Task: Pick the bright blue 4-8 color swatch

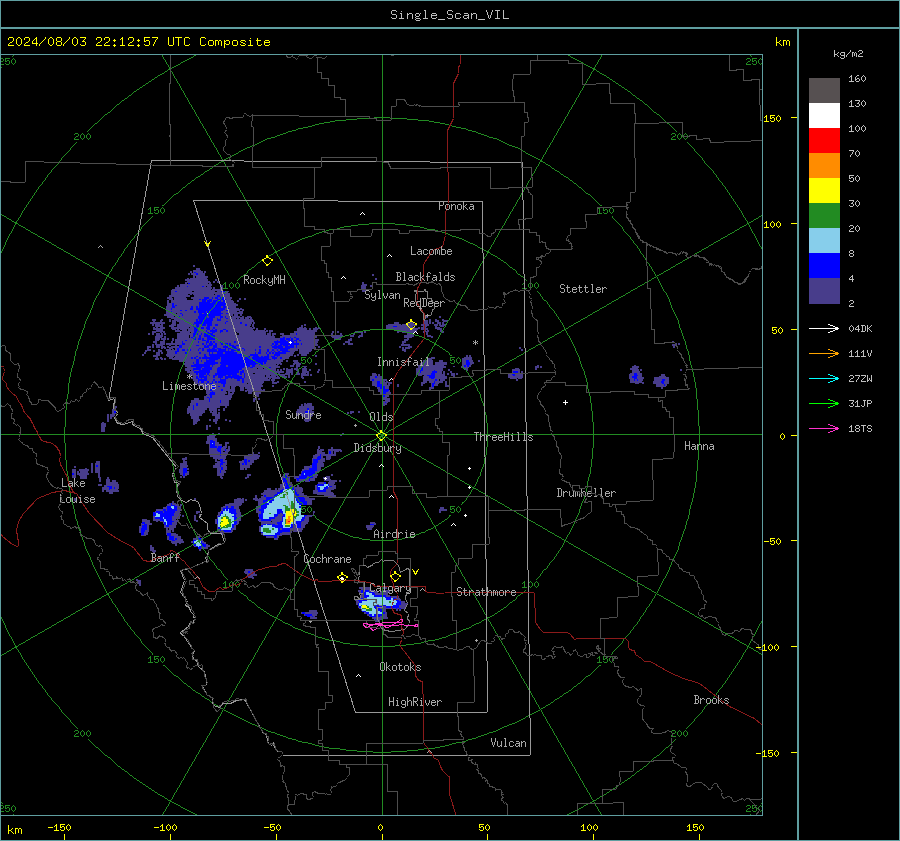Action: click(824, 266)
